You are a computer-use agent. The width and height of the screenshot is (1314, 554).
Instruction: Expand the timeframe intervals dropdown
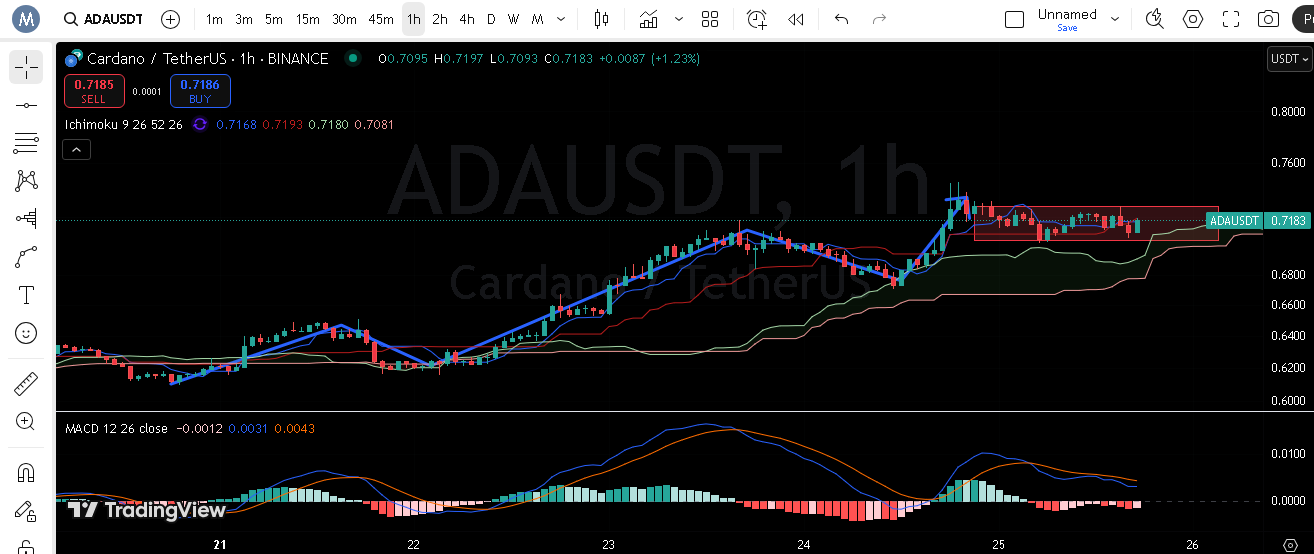coord(561,19)
